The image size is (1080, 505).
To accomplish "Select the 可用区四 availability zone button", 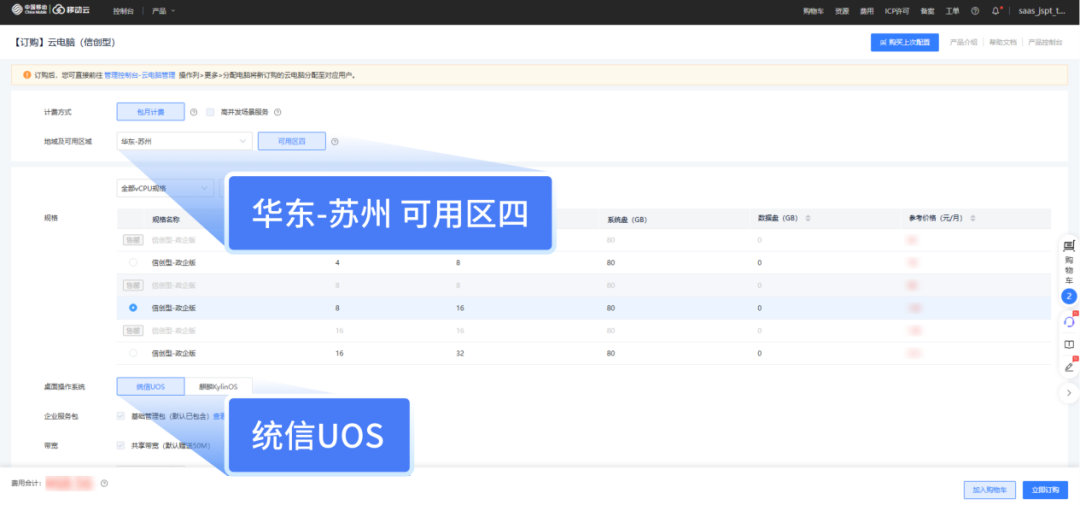I will tap(291, 141).
